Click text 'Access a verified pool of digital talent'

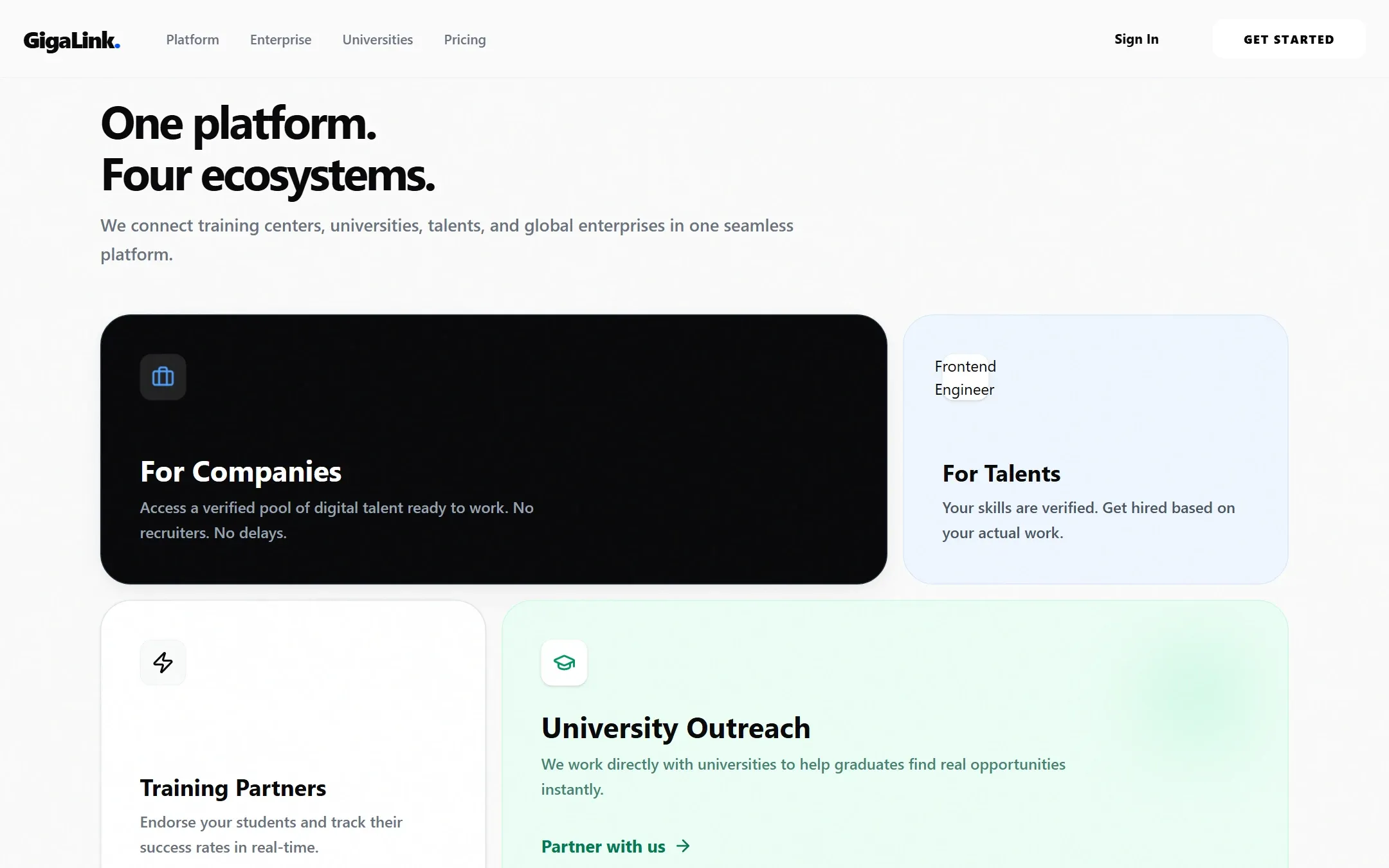coord(271,508)
